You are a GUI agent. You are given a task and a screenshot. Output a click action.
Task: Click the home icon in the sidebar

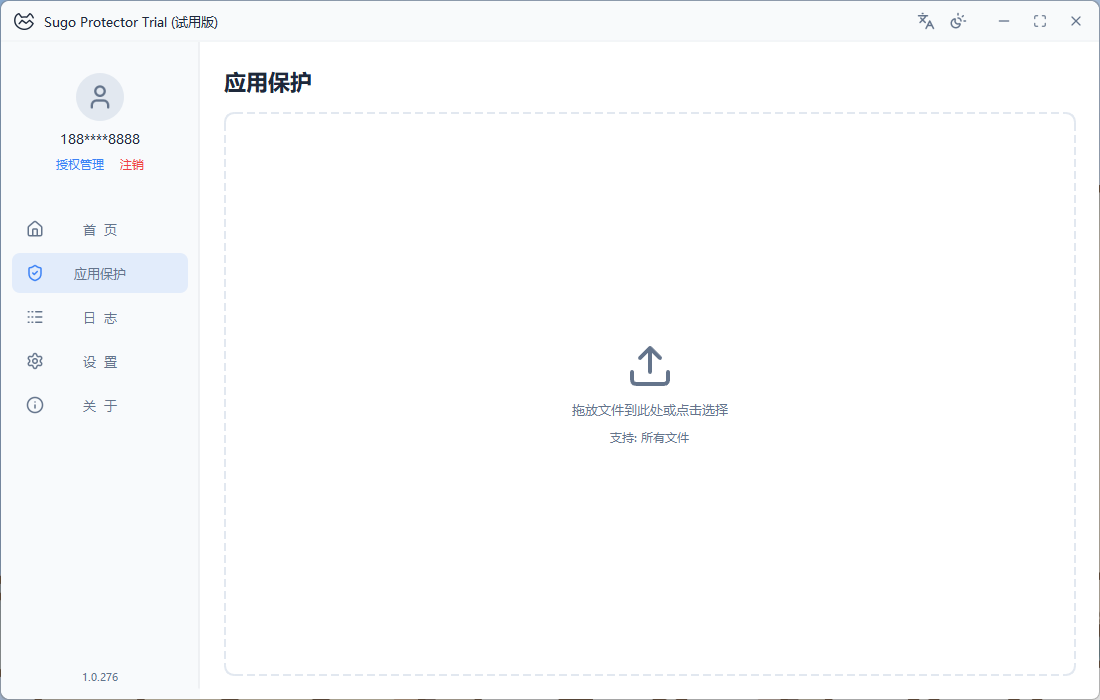(x=35, y=229)
